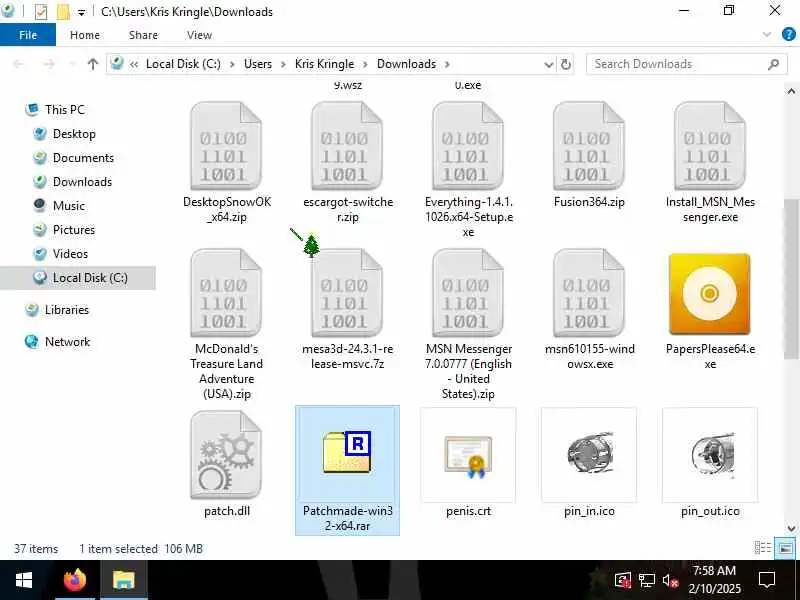Select the msn610155-windowsx.exe file icon
This screenshot has width=800, height=600.
click(x=589, y=293)
